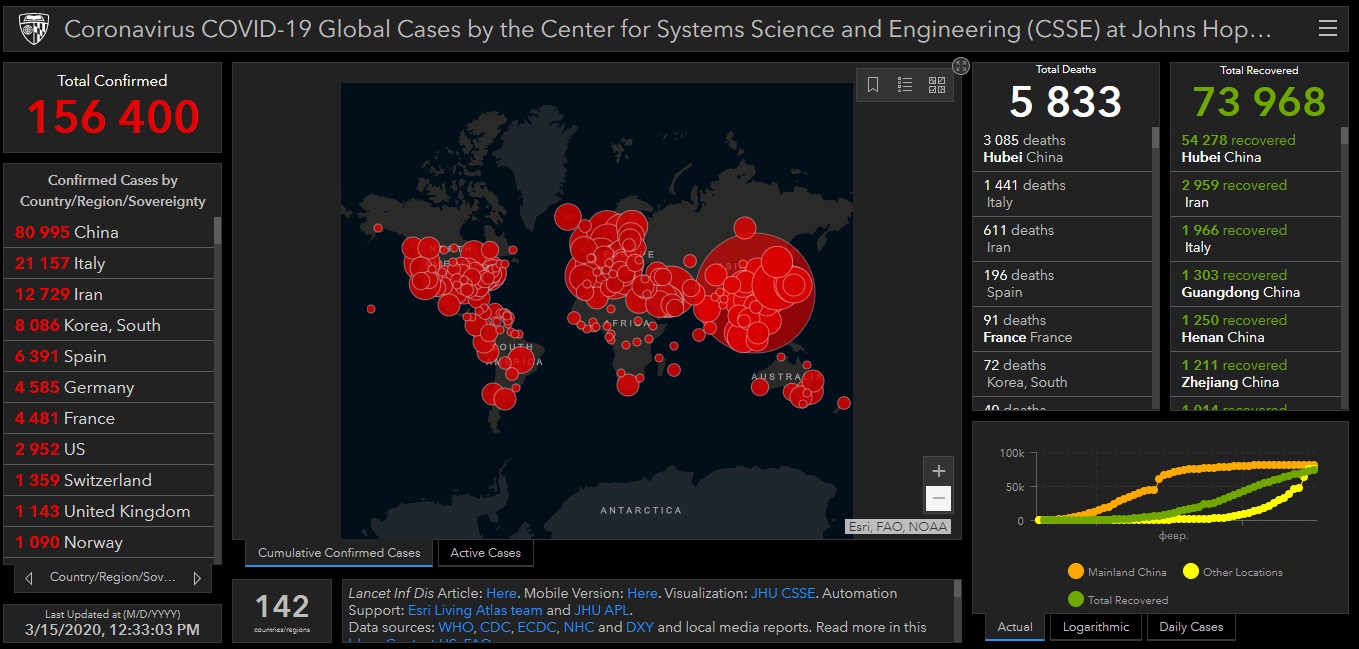
Task: Click the large China bubble on map
Action: (756, 292)
